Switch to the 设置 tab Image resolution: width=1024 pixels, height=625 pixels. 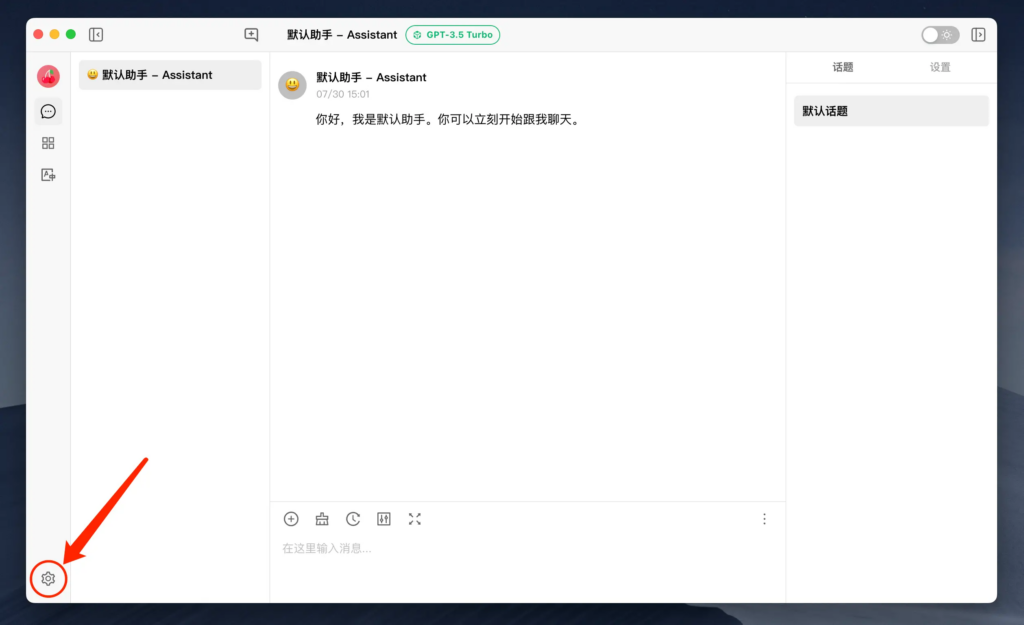(940, 67)
